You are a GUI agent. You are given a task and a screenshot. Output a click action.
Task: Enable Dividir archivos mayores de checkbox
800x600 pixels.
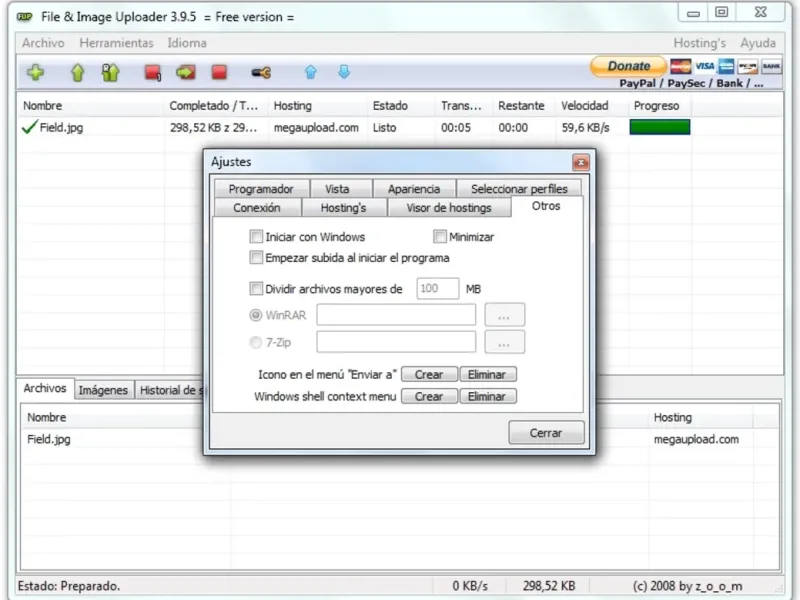point(256,288)
